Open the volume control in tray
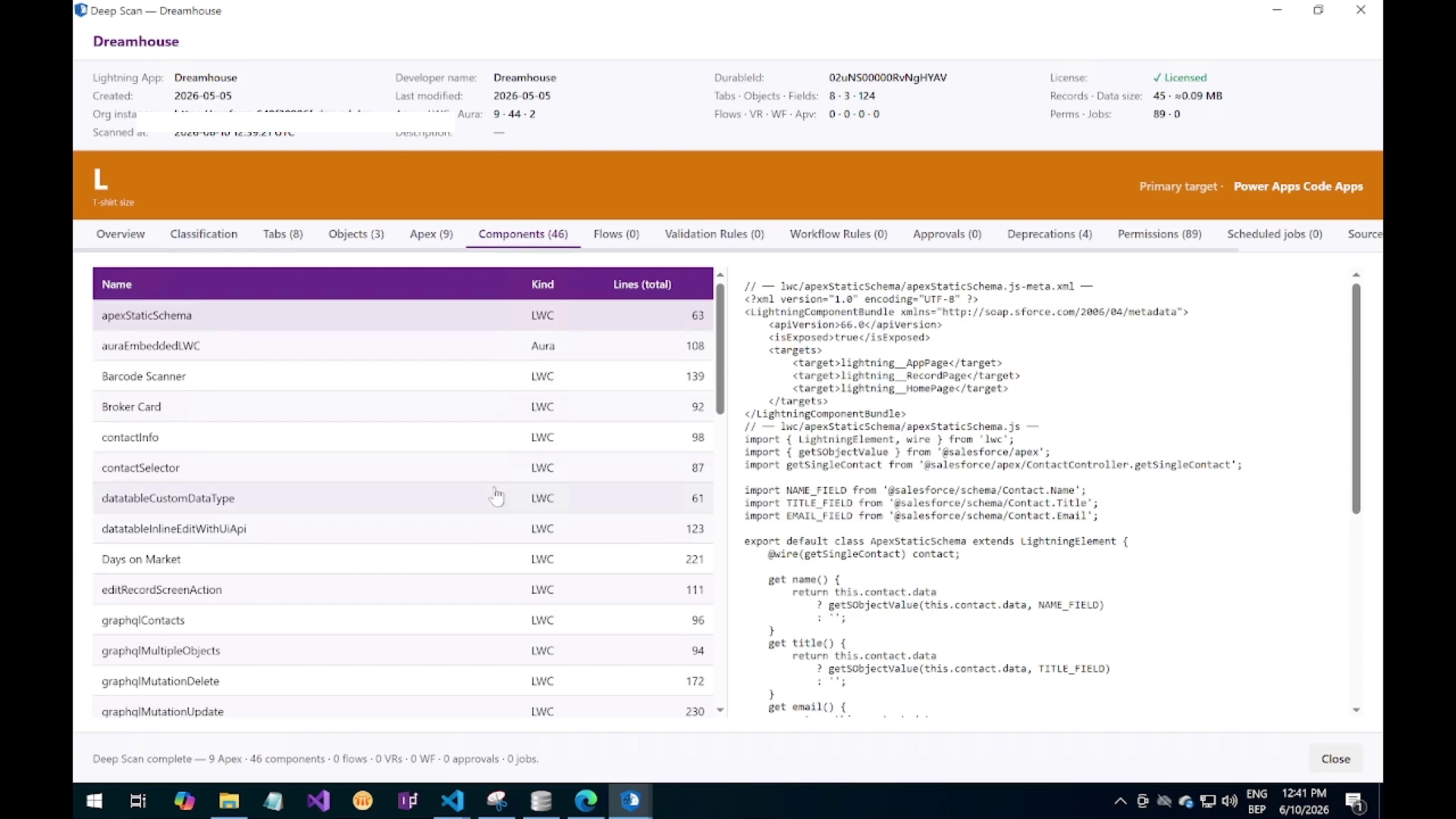Screen dimensions: 1456x819 tap(1229, 801)
